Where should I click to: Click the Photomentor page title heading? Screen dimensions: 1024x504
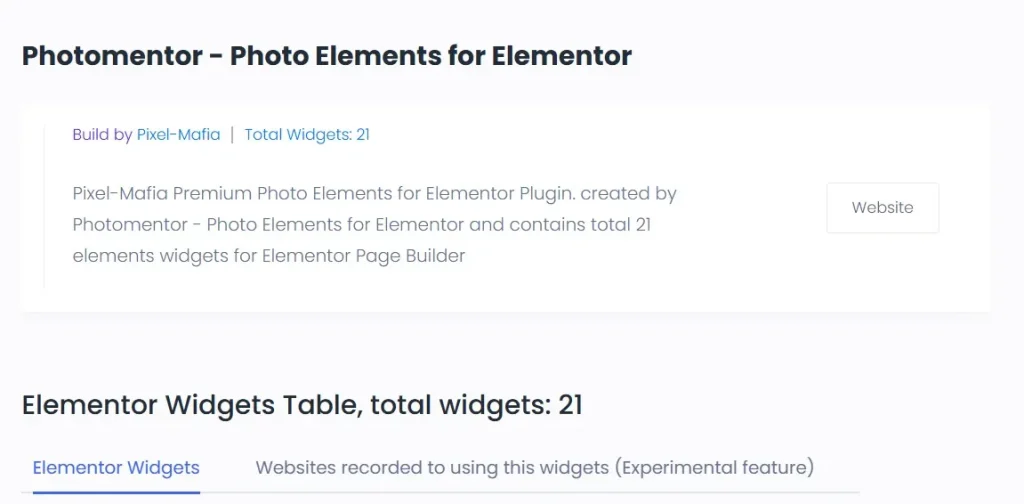pyautogui.click(x=327, y=56)
